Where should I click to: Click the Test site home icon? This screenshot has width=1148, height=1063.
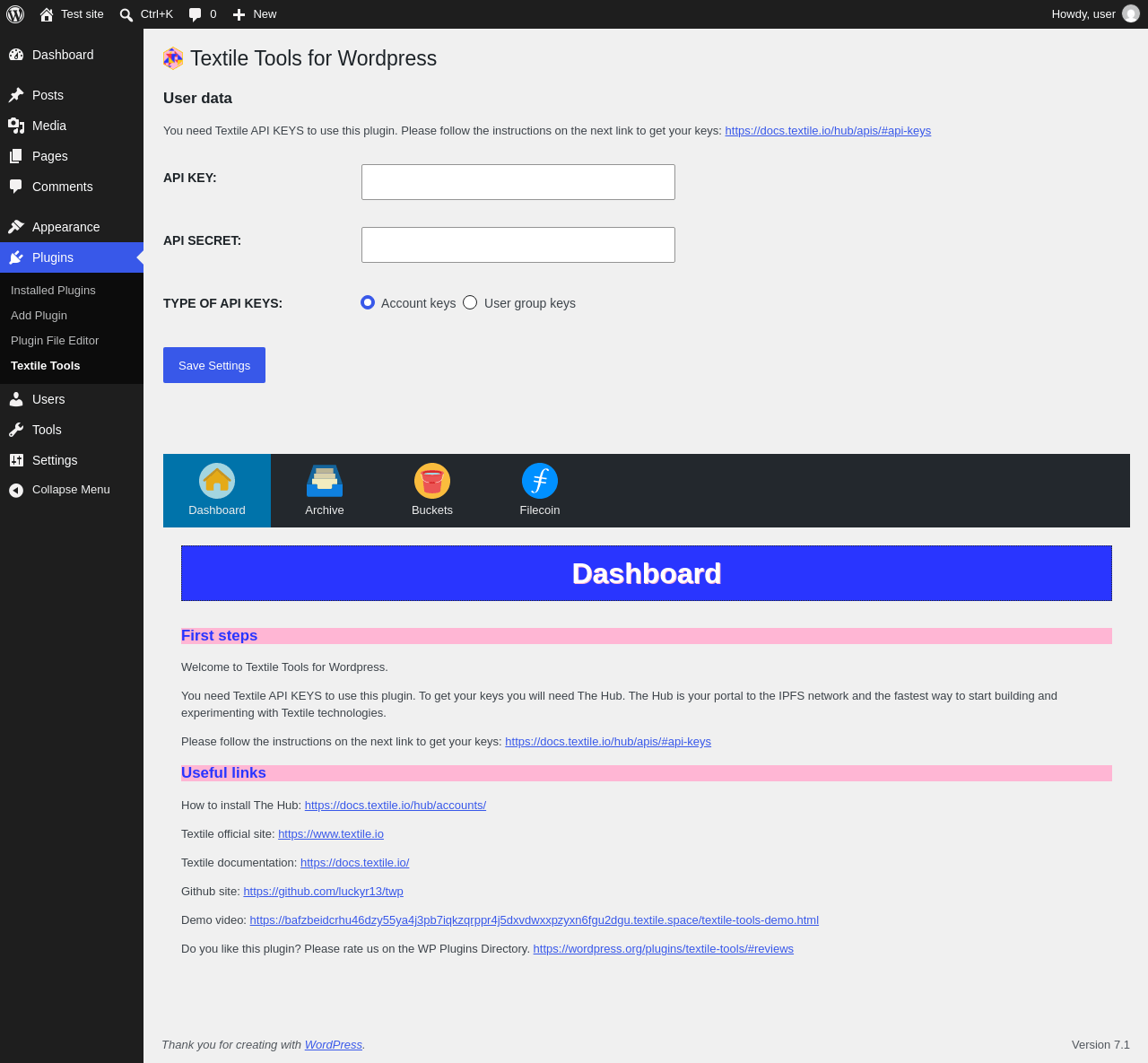47,14
